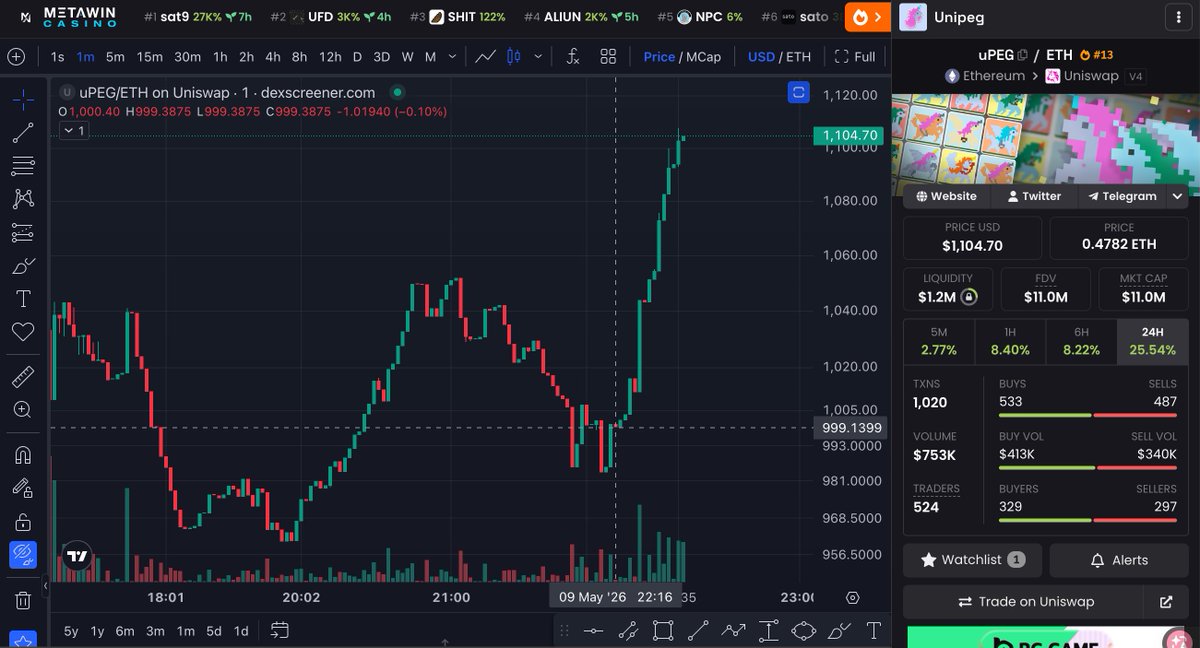Toggle hide all drawings eye icon
Viewport: 1200px width, 648px height.
(x=23, y=553)
